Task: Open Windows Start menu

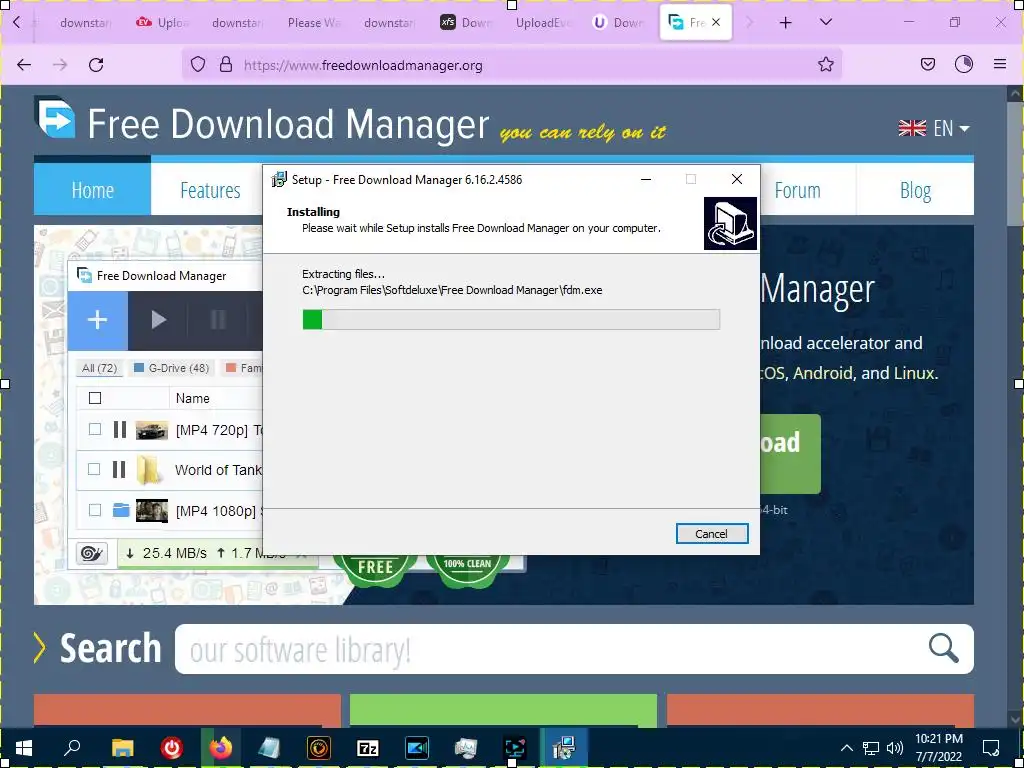Action: [24, 747]
